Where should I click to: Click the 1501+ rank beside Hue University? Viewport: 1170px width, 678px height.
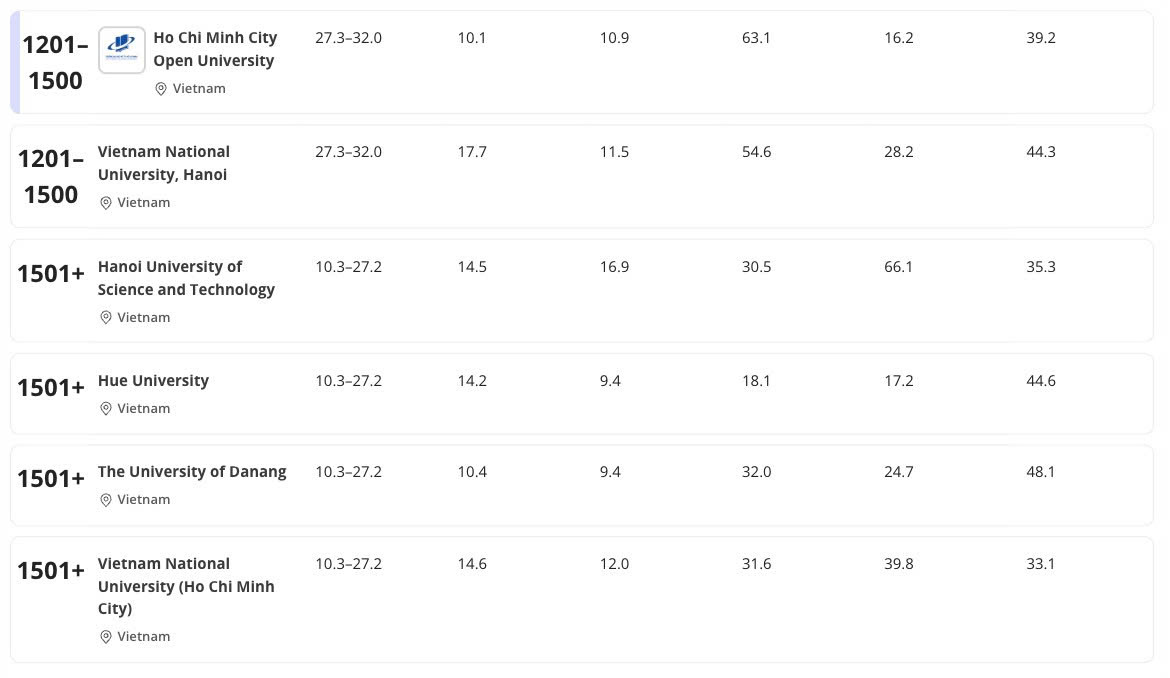click(x=51, y=387)
